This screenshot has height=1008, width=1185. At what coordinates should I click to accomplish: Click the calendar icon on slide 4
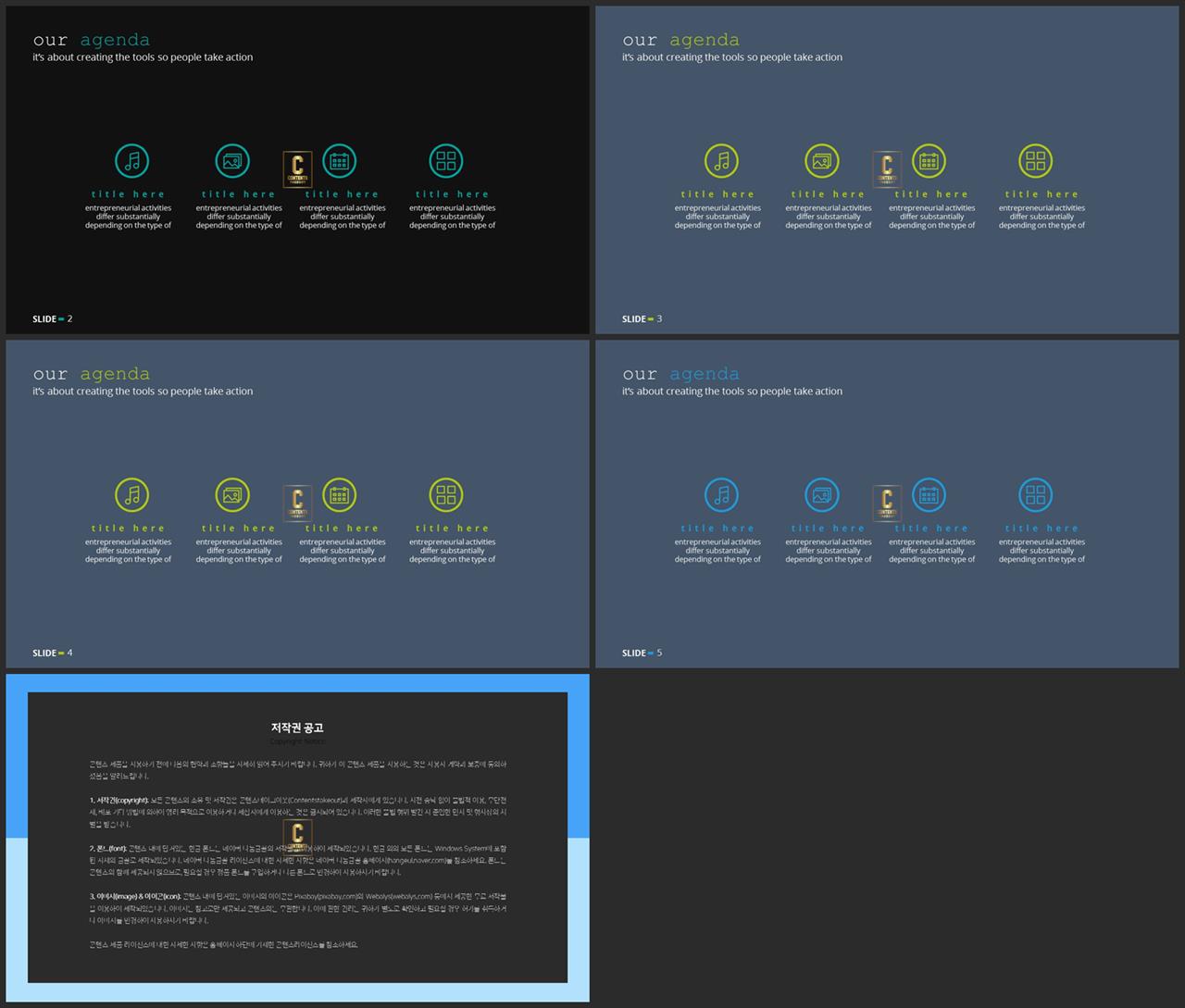coord(340,495)
